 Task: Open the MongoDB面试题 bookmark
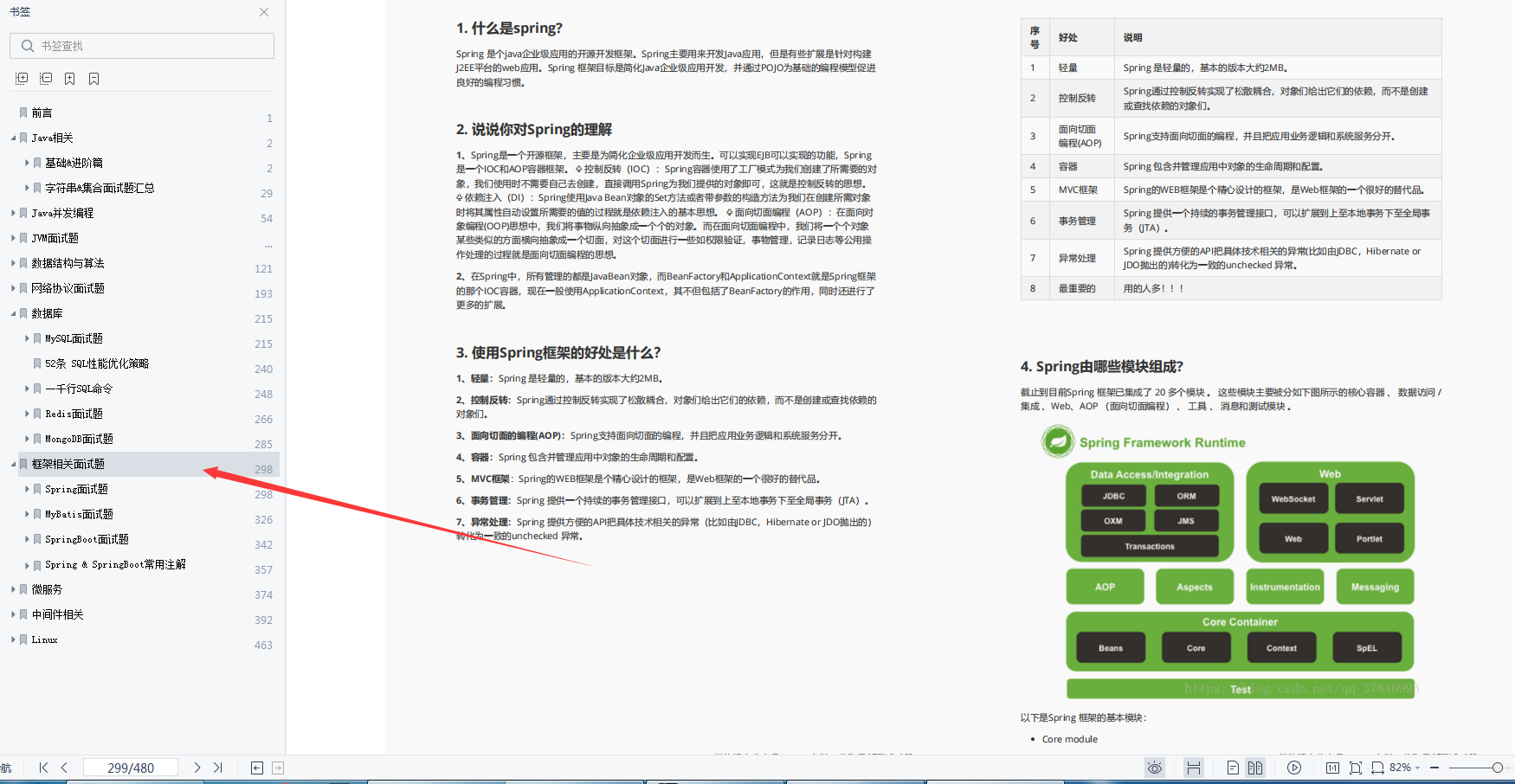click(x=79, y=439)
